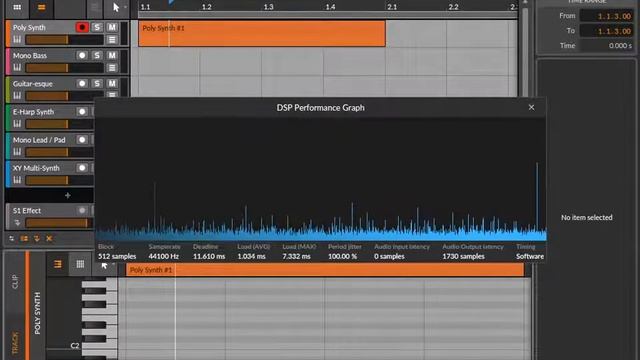Toggle the S1 Effect track record dot
Viewport: 640px width, 360px height.
click(x=82, y=211)
